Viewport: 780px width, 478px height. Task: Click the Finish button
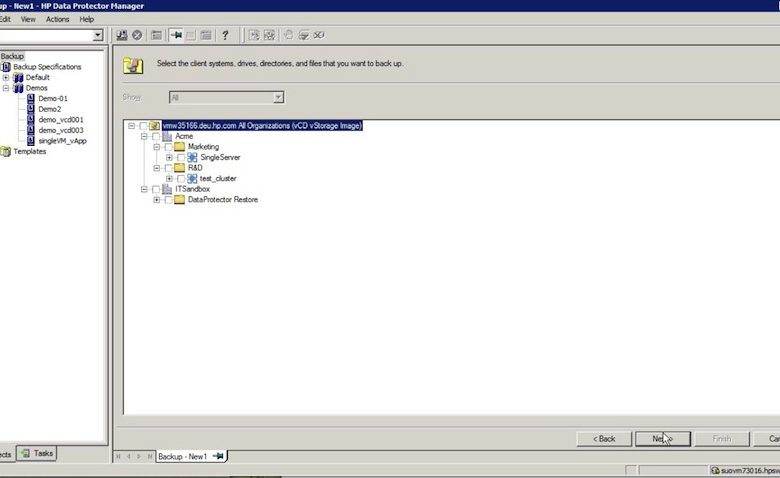[722, 439]
